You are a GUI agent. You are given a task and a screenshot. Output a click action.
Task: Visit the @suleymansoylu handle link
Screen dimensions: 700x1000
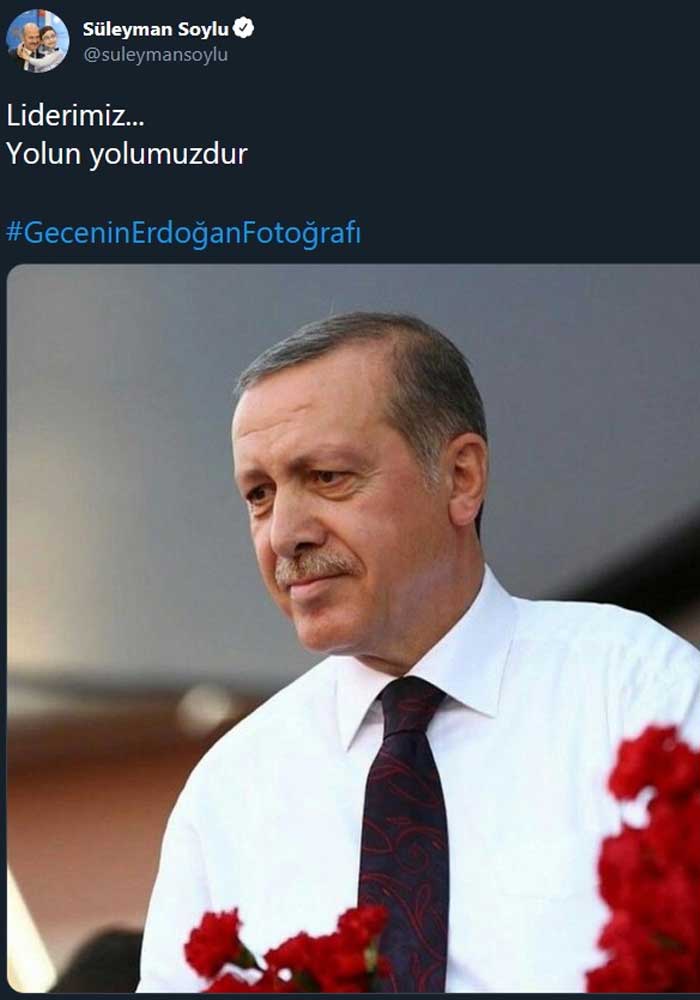156,55
